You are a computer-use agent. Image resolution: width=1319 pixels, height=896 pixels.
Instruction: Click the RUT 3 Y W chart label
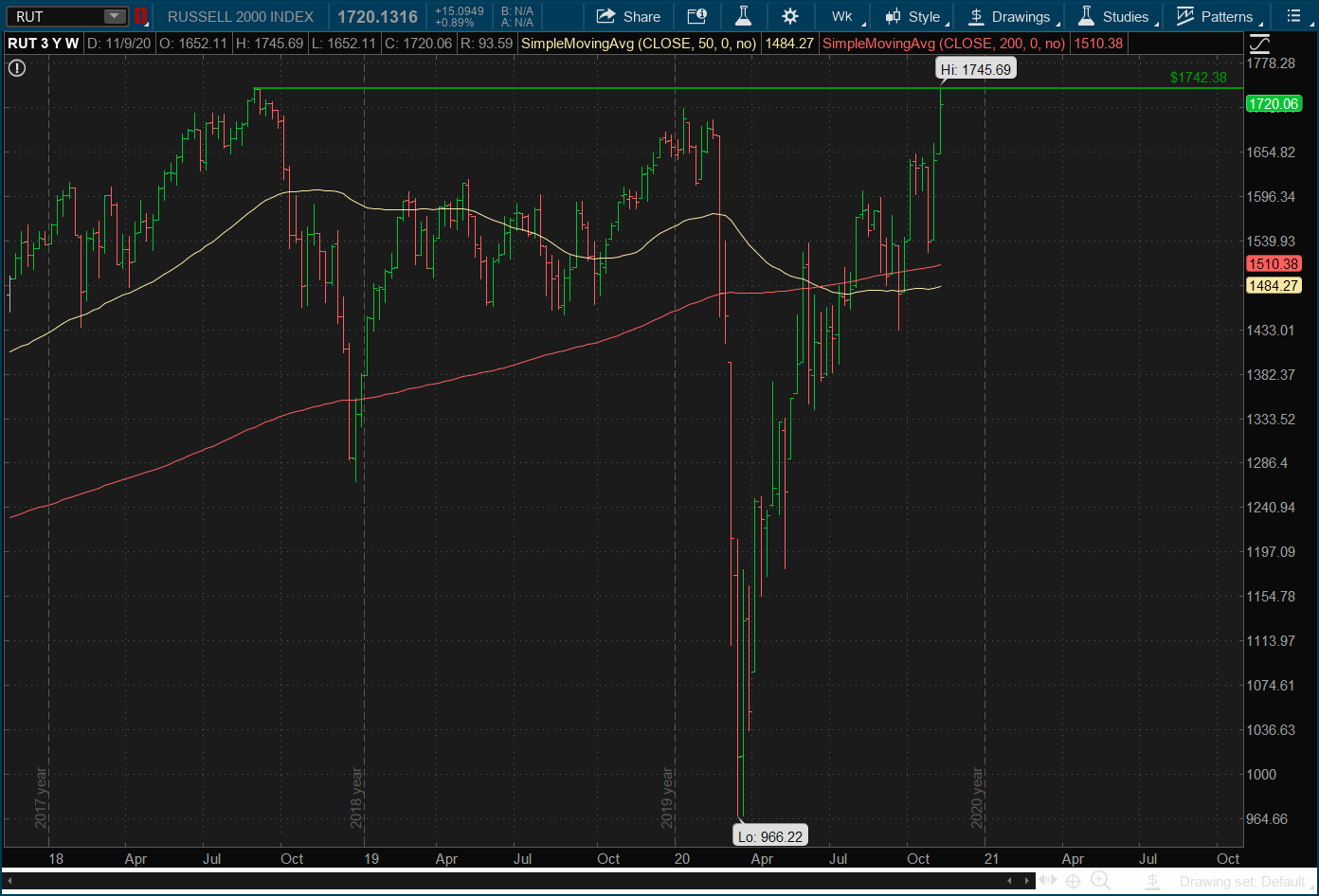tap(44, 44)
